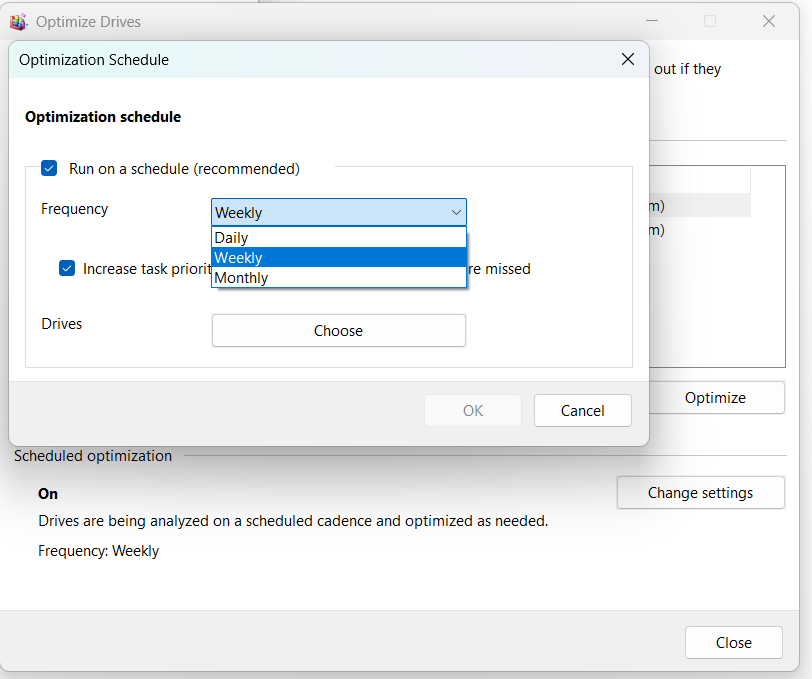Image resolution: width=812 pixels, height=679 pixels.
Task: Click the maximize button of Optimize Drives
Action: pyautogui.click(x=710, y=21)
